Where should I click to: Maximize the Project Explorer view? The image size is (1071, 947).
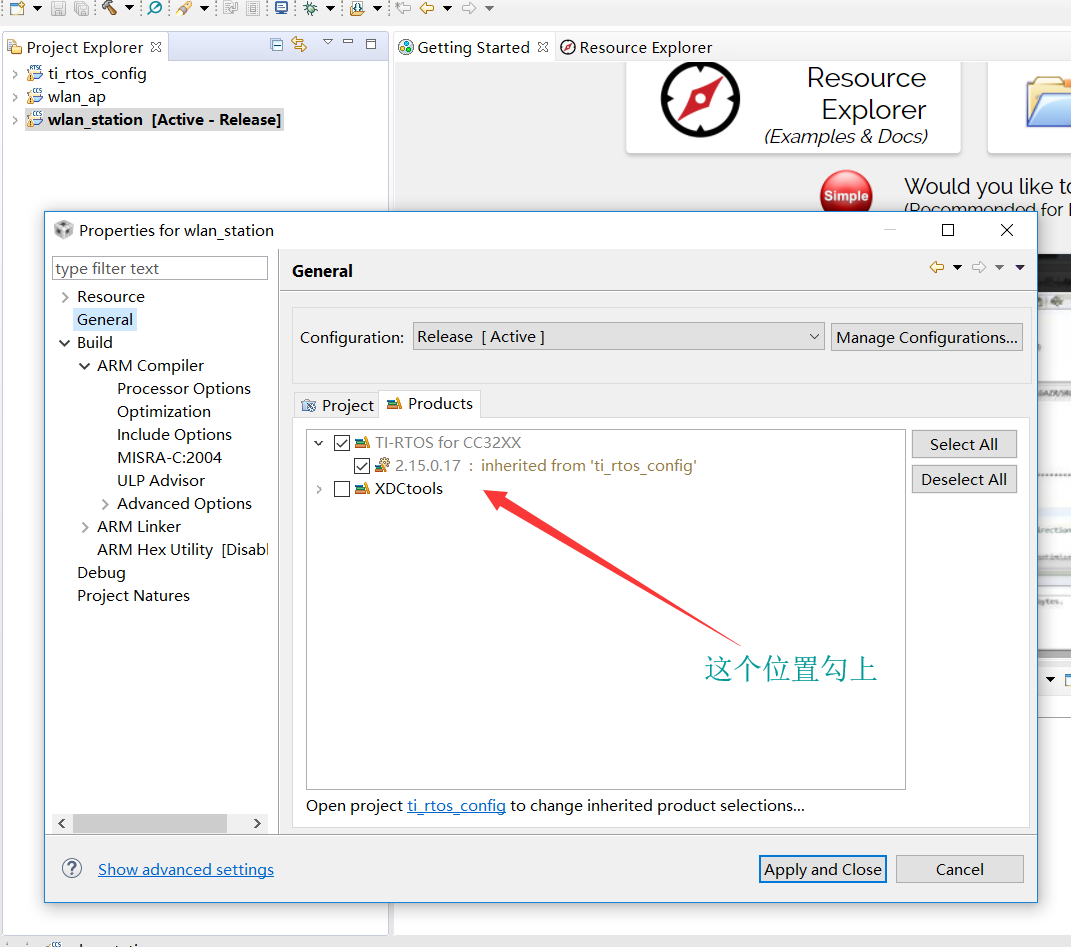[x=371, y=44]
